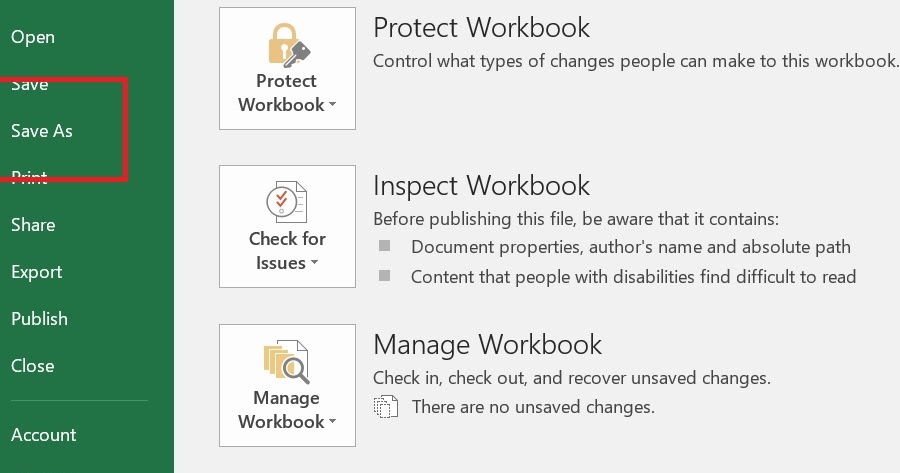
Task: Open the Publish section
Action: [x=39, y=319]
